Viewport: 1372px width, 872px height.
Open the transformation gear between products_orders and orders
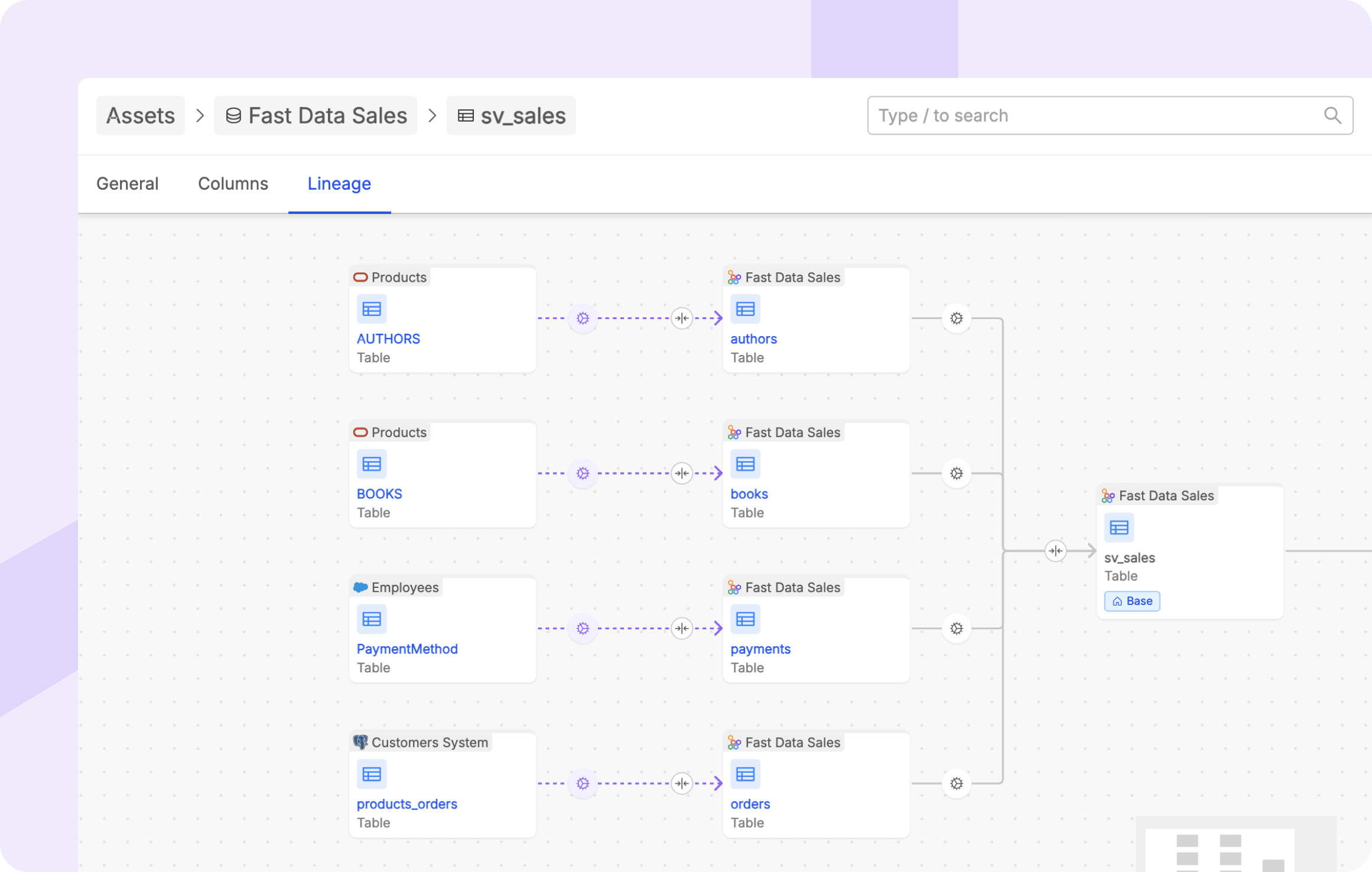click(583, 783)
